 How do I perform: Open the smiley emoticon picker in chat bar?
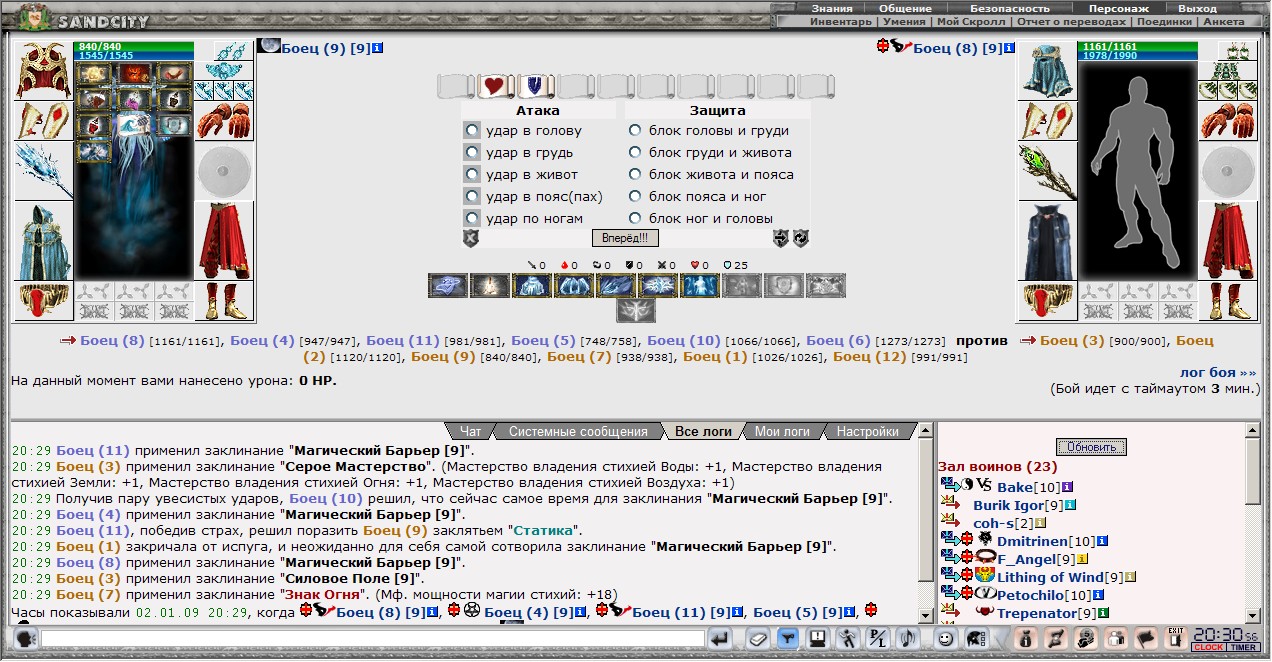944,638
